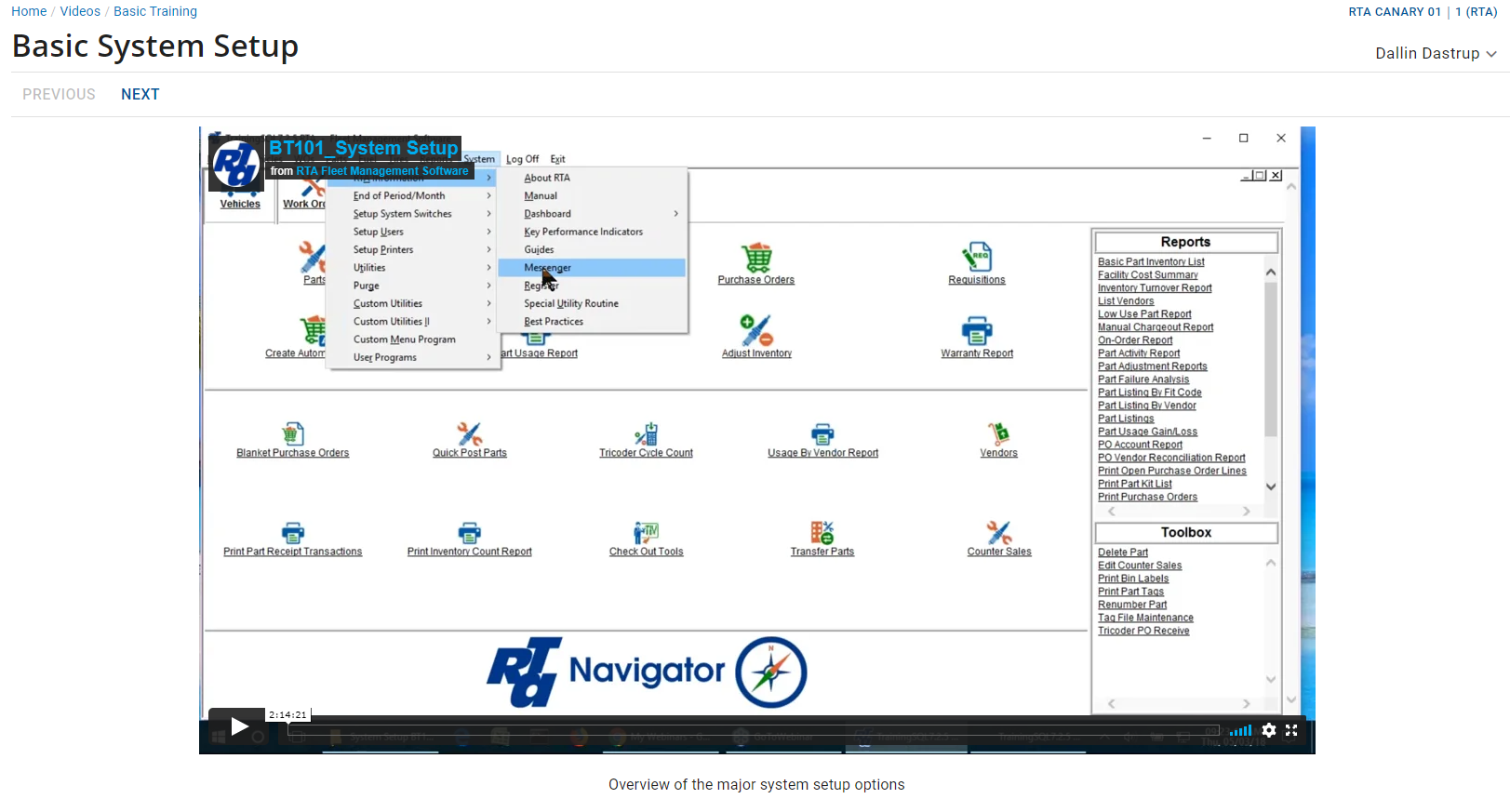Screen dimensions: 1510x812
Task: Go to the NEXT video
Action: tap(140, 94)
